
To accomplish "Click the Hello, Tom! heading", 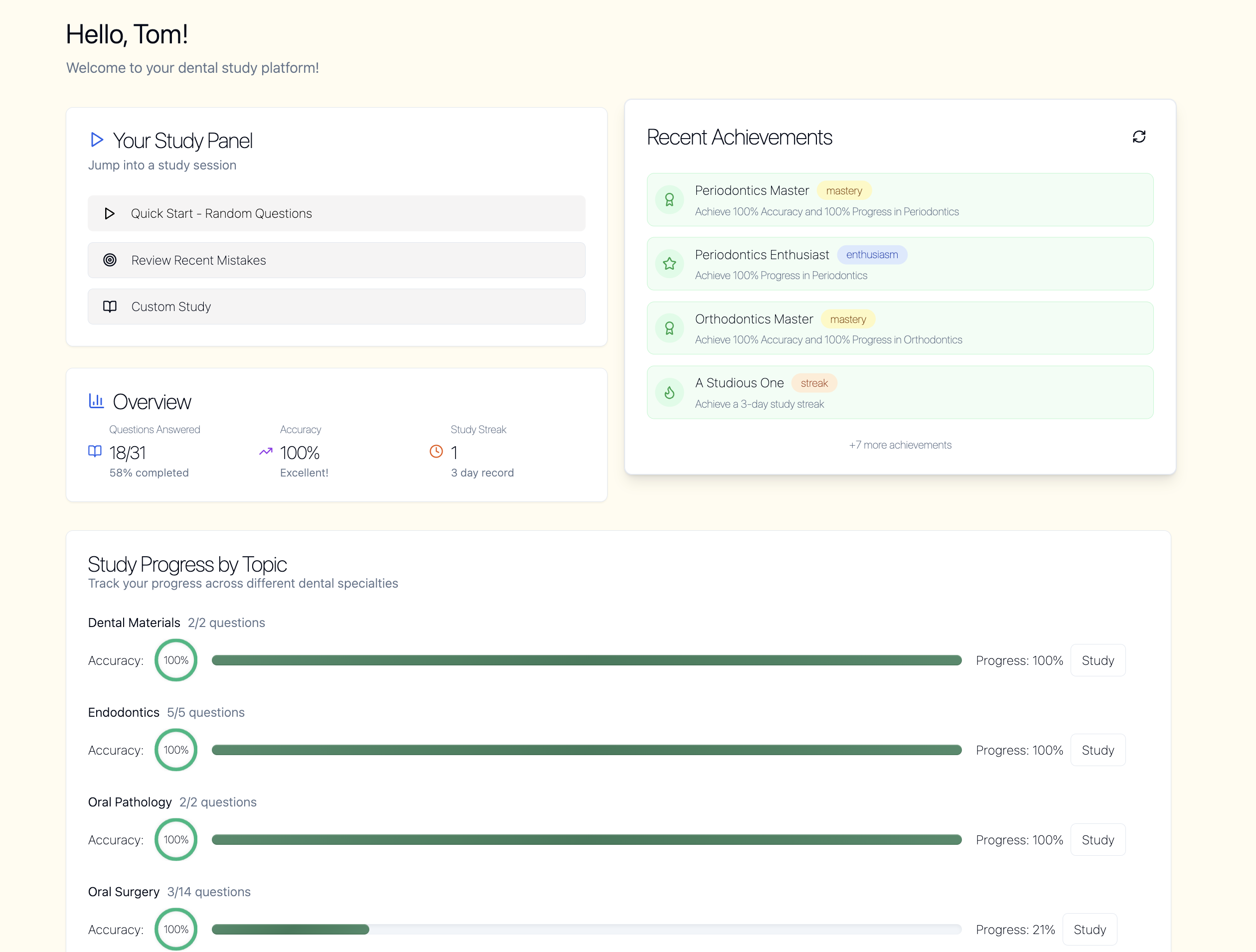I will (127, 34).
